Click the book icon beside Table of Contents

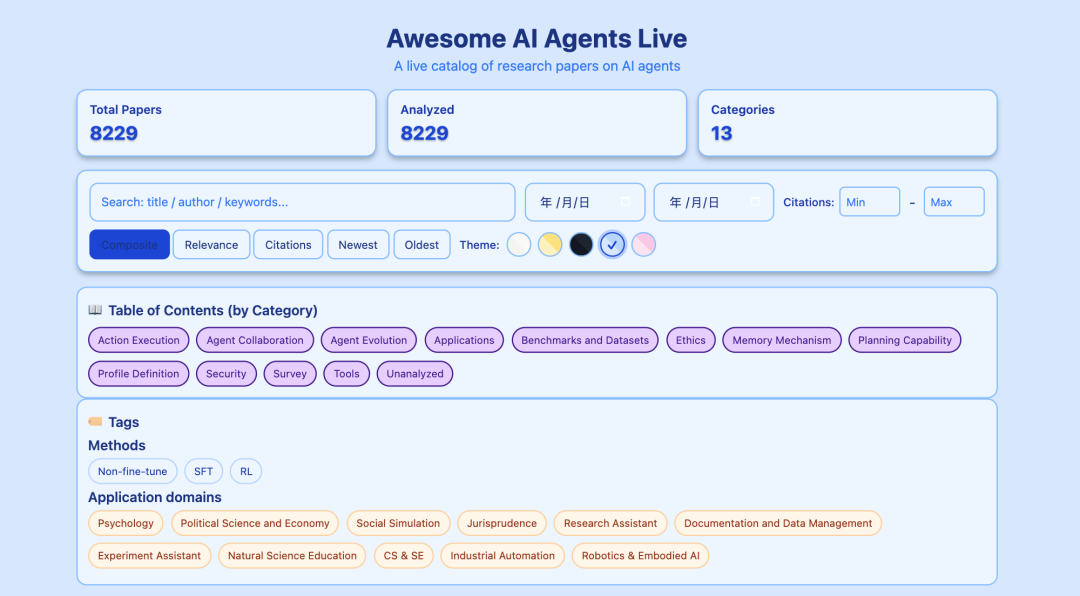(x=95, y=310)
